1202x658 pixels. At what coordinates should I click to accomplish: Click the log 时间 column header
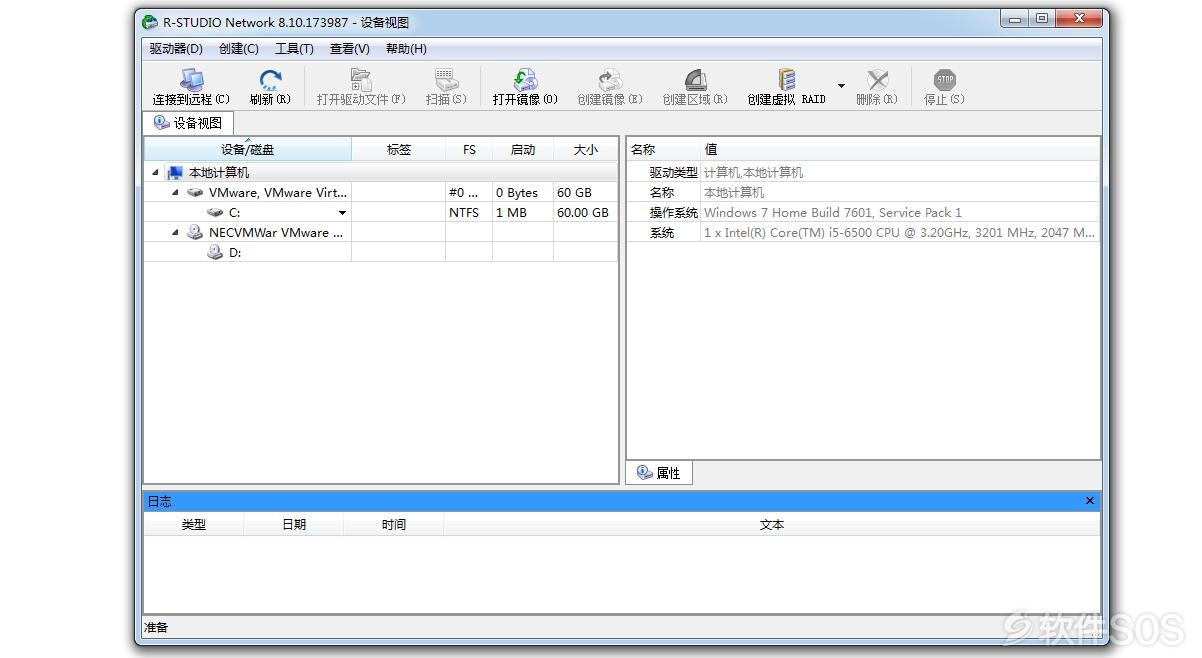[x=394, y=525]
